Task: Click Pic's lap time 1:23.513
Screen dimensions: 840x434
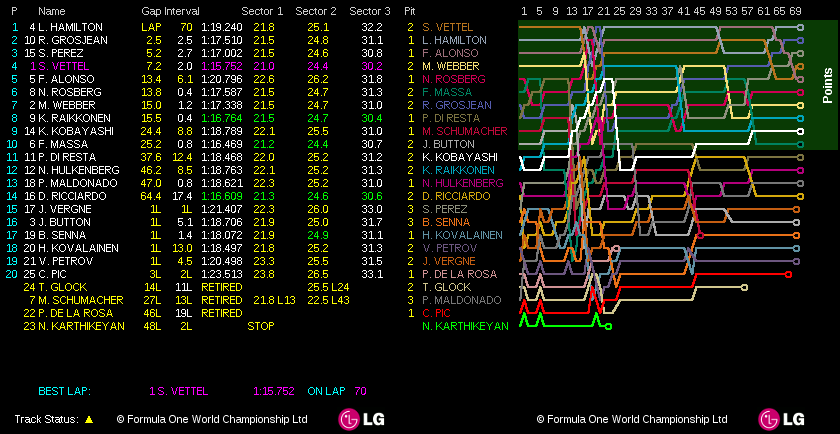Action: [222, 274]
